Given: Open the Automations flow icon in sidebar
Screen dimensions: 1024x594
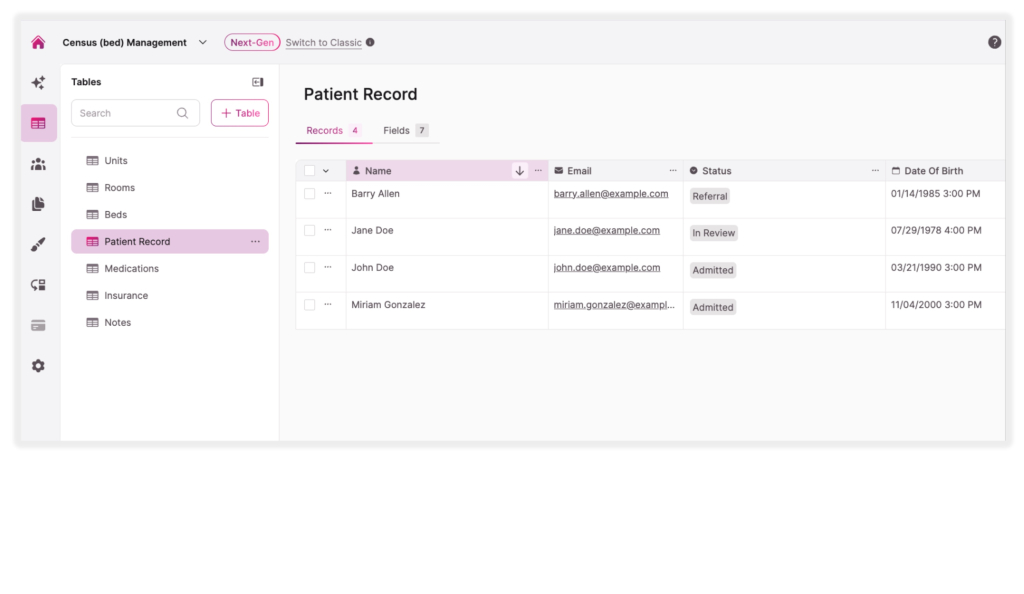Looking at the screenshot, I should tap(38, 284).
